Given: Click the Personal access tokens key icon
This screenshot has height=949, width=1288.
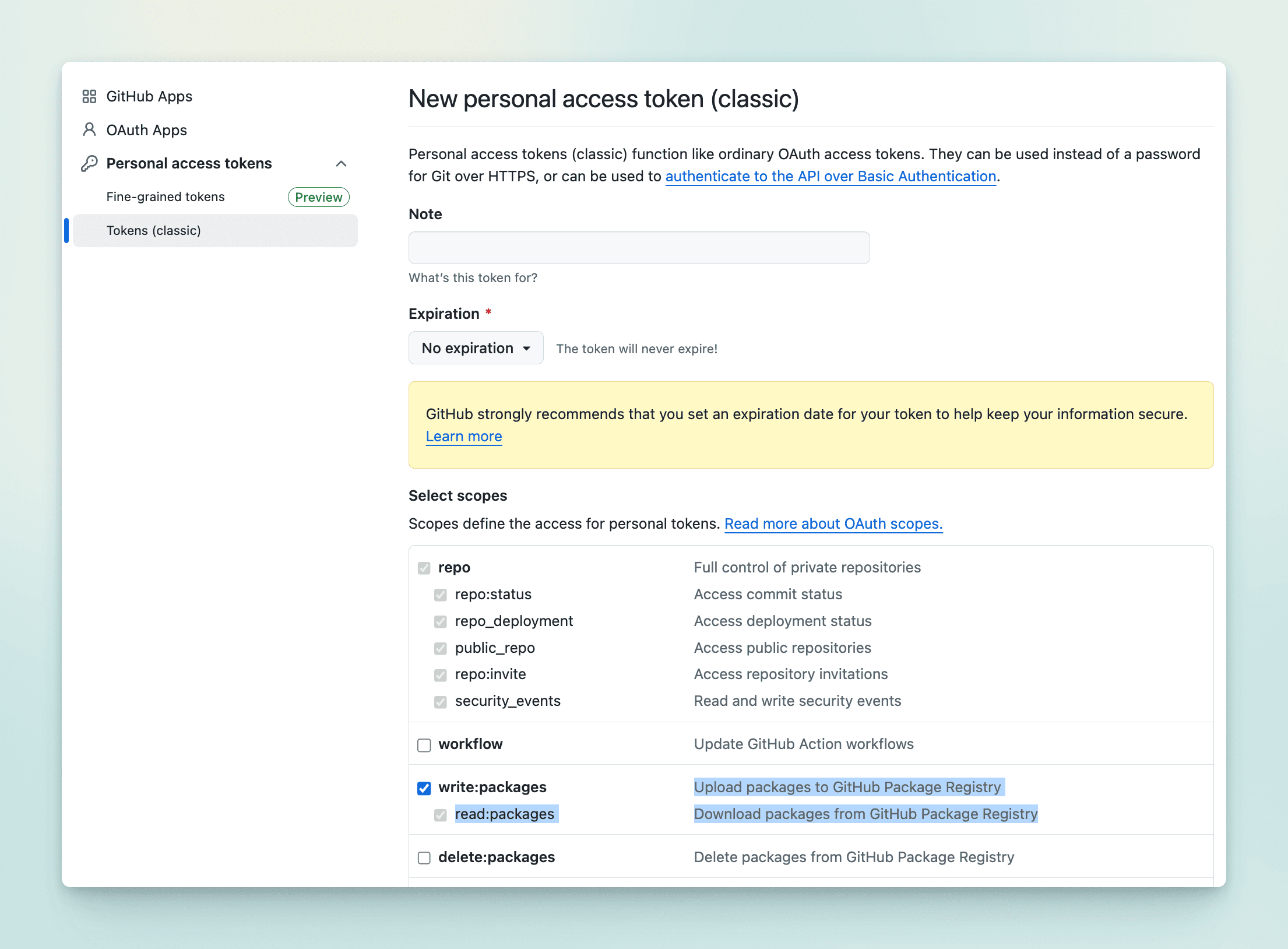Looking at the screenshot, I should (x=89, y=163).
